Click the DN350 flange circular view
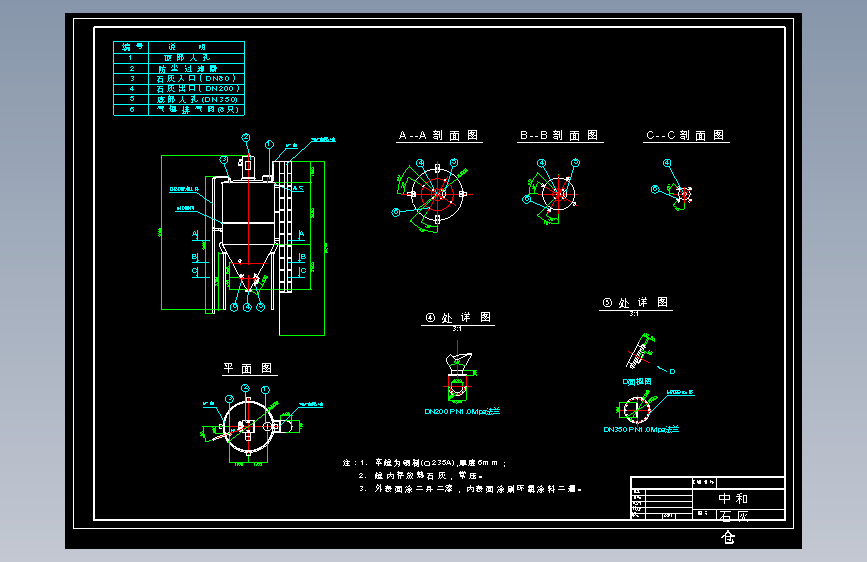Screen dimensions: 867x562 point(636,409)
